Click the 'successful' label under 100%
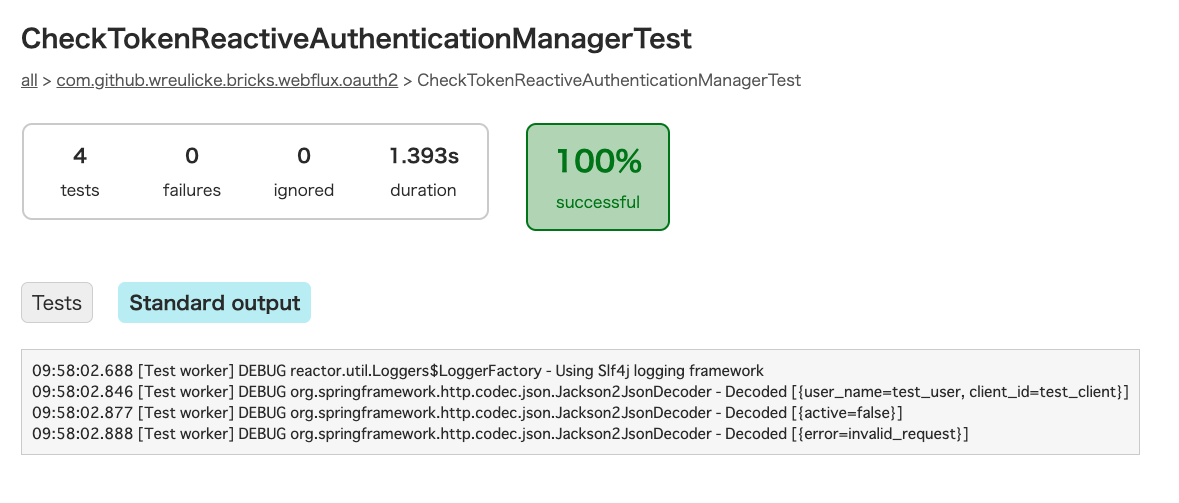The width and height of the screenshot is (1179, 503). click(x=598, y=202)
